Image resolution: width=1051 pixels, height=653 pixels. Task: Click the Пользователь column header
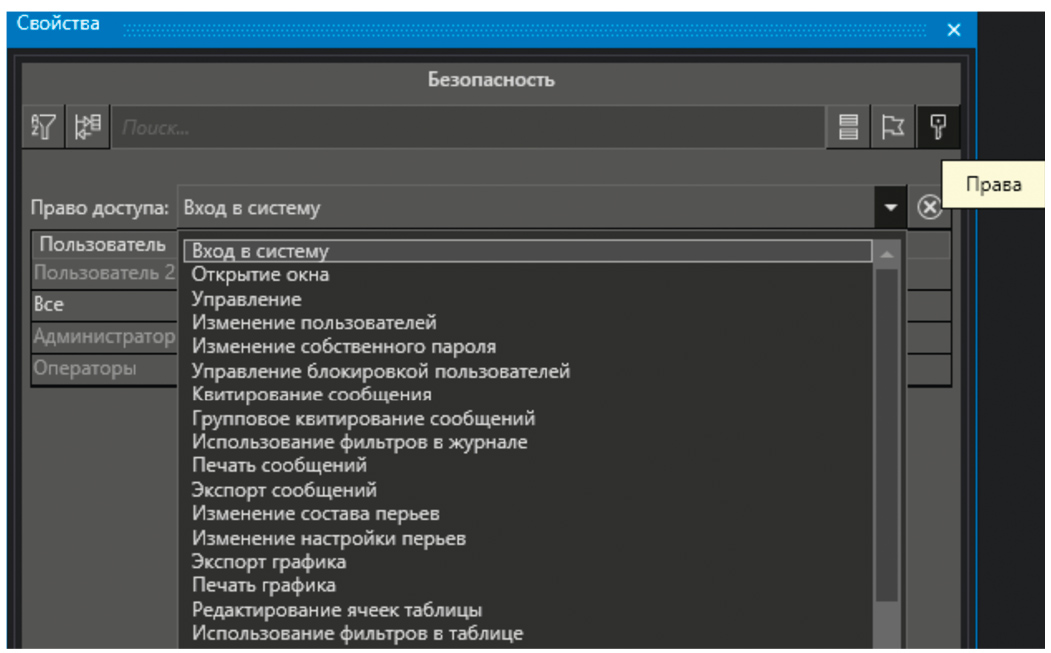click(101, 245)
